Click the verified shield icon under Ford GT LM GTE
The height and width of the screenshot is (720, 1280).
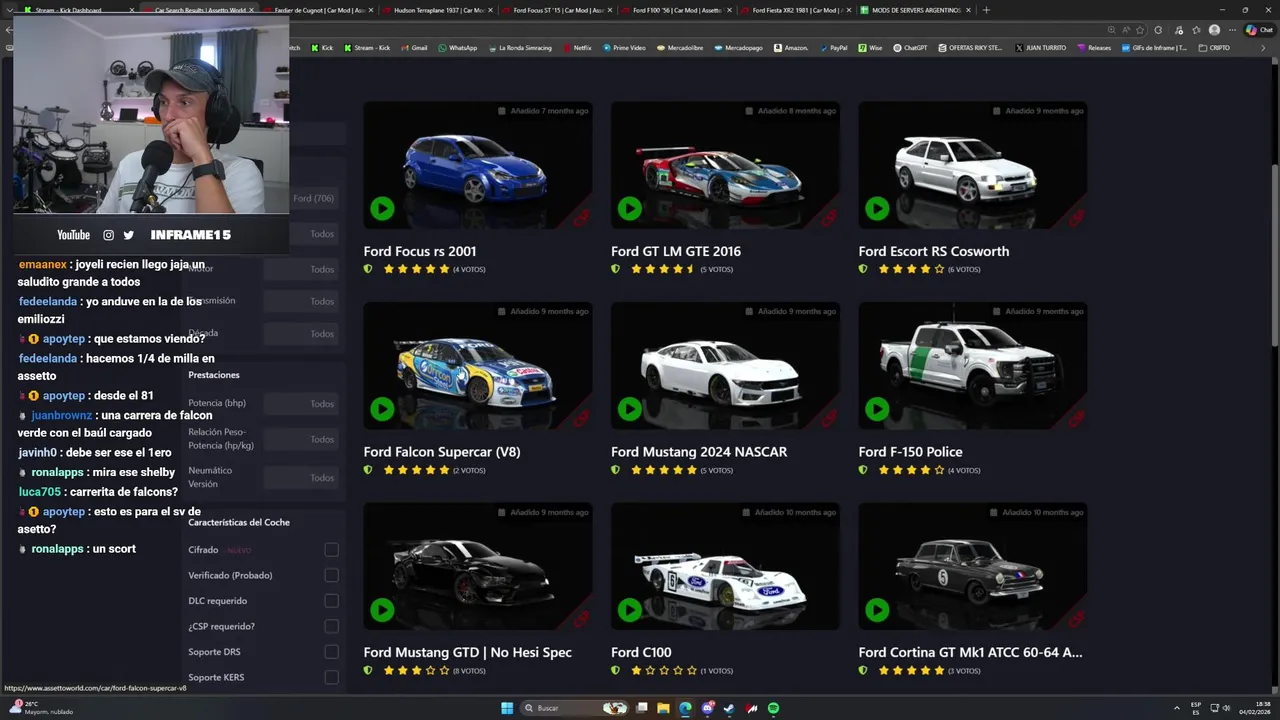[615, 269]
